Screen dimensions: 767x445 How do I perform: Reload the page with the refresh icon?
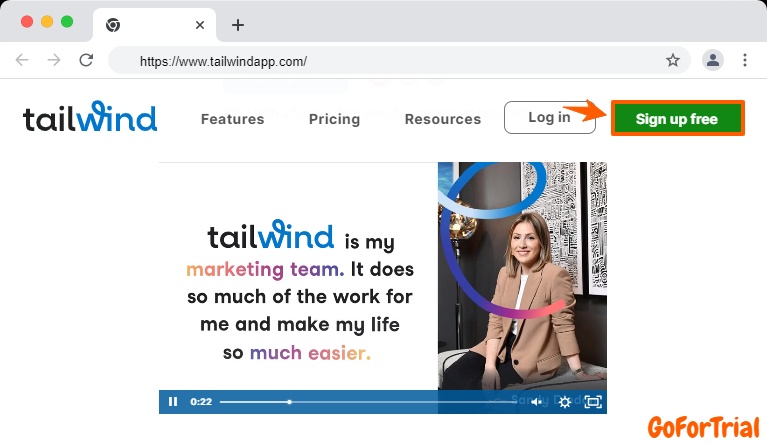coord(87,60)
